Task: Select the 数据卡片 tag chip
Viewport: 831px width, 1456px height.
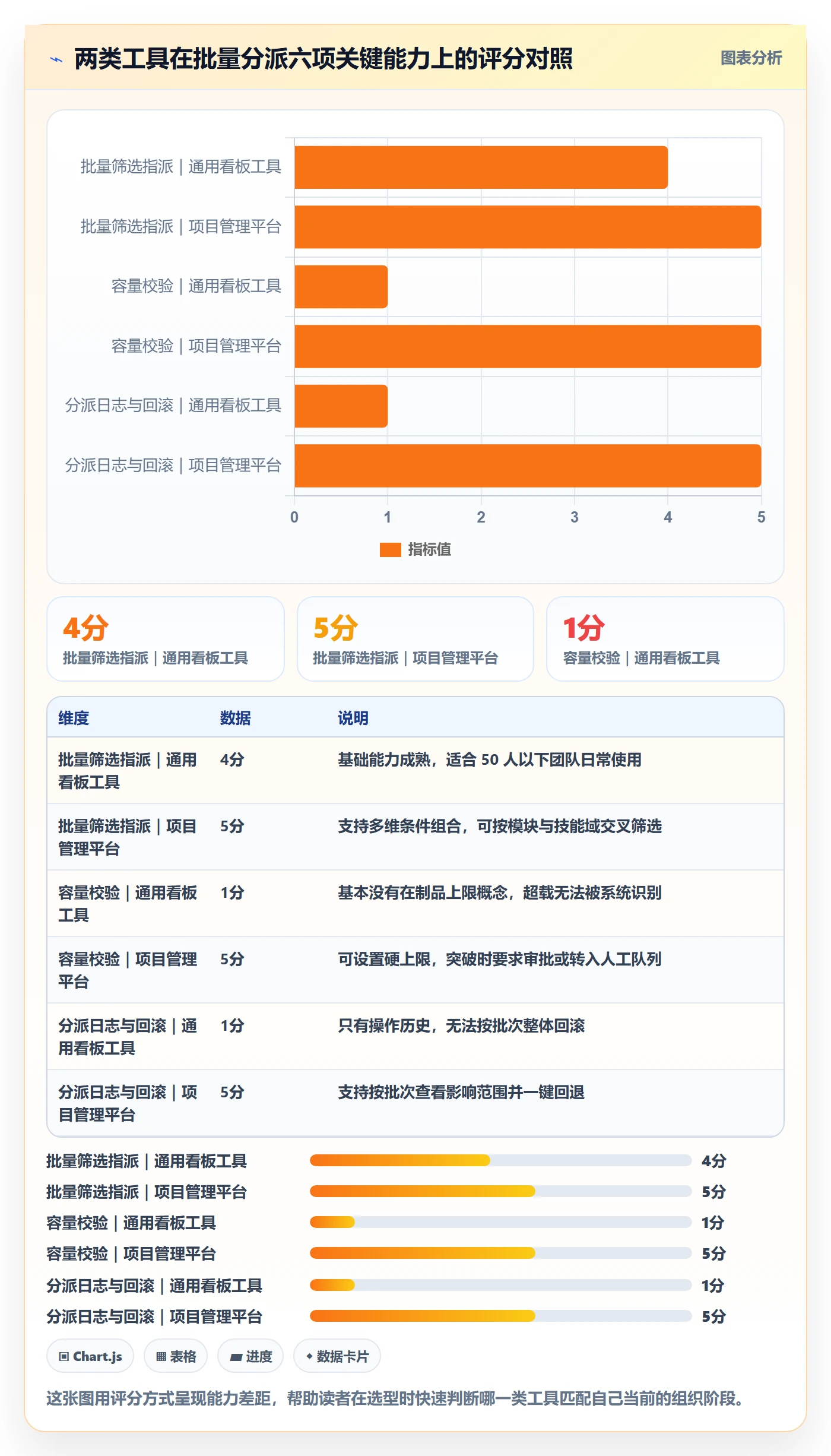Action: click(x=337, y=1356)
